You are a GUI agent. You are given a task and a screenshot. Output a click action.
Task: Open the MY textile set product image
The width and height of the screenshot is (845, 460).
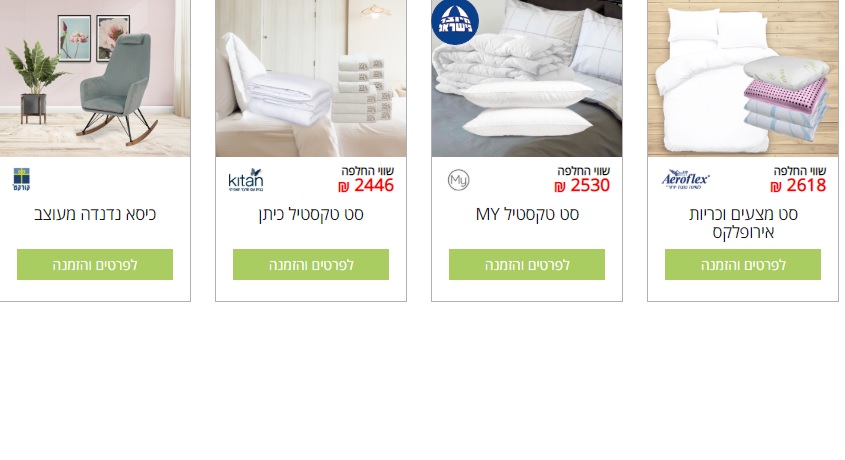pyautogui.click(x=527, y=78)
